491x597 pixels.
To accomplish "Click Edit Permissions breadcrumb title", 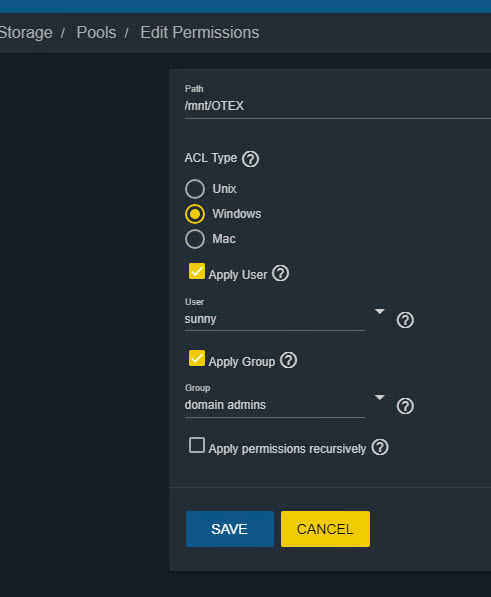I will point(200,33).
